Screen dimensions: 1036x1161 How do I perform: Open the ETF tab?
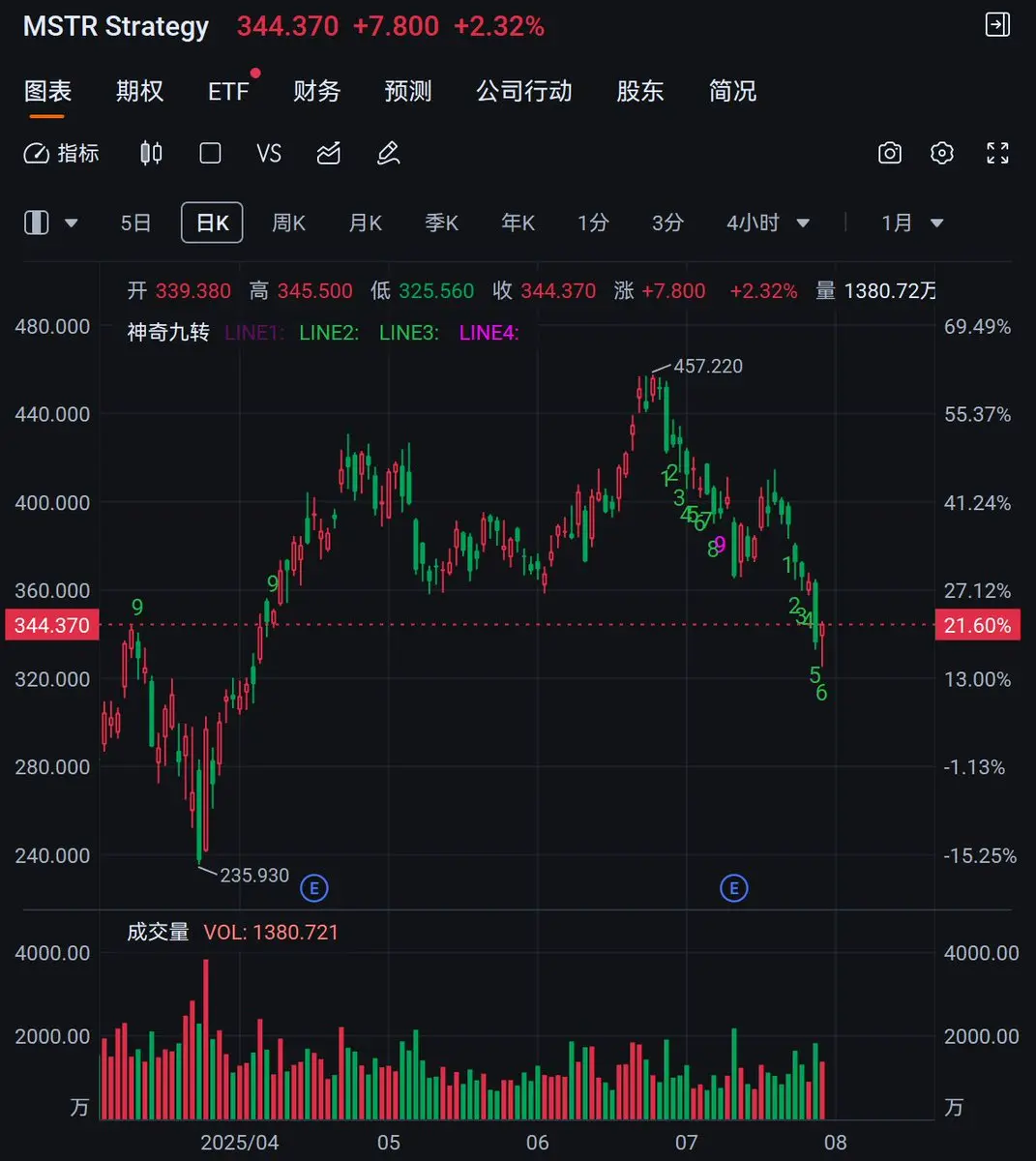click(x=229, y=91)
